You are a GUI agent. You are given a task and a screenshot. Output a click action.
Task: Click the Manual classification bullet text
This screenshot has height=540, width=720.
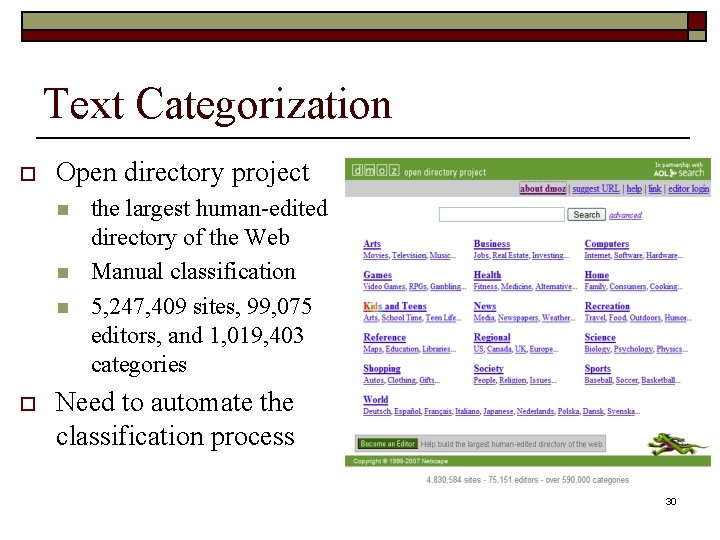point(193,272)
